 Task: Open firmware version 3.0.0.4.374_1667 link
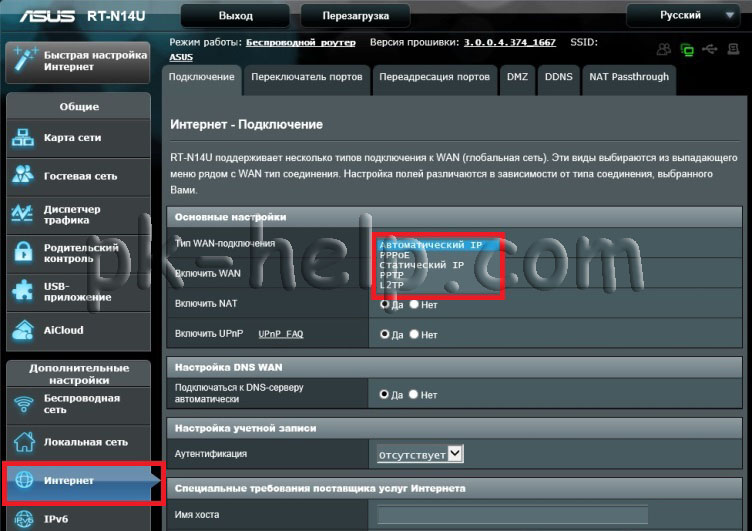[x=510, y=42]
